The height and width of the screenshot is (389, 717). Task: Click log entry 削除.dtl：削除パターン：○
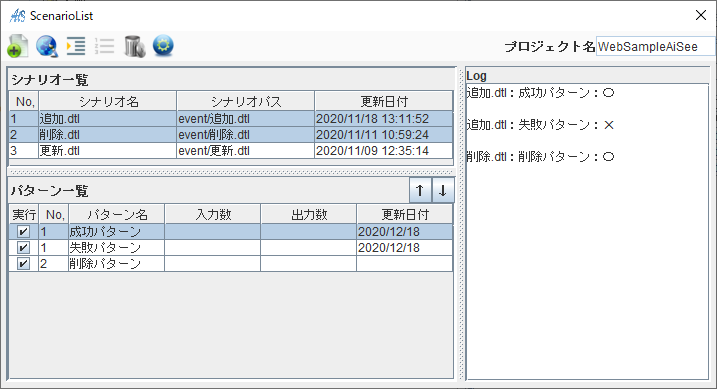[540, 157]
